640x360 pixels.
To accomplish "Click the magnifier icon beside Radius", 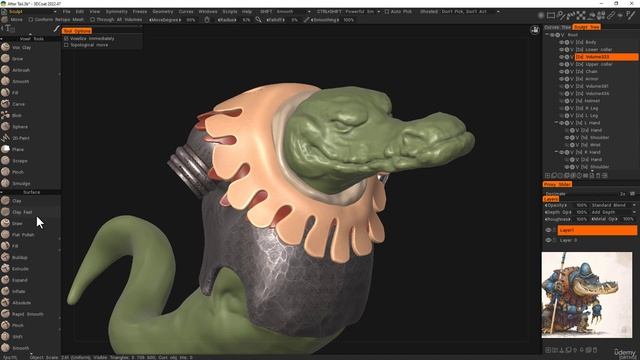I will [258, 20].
